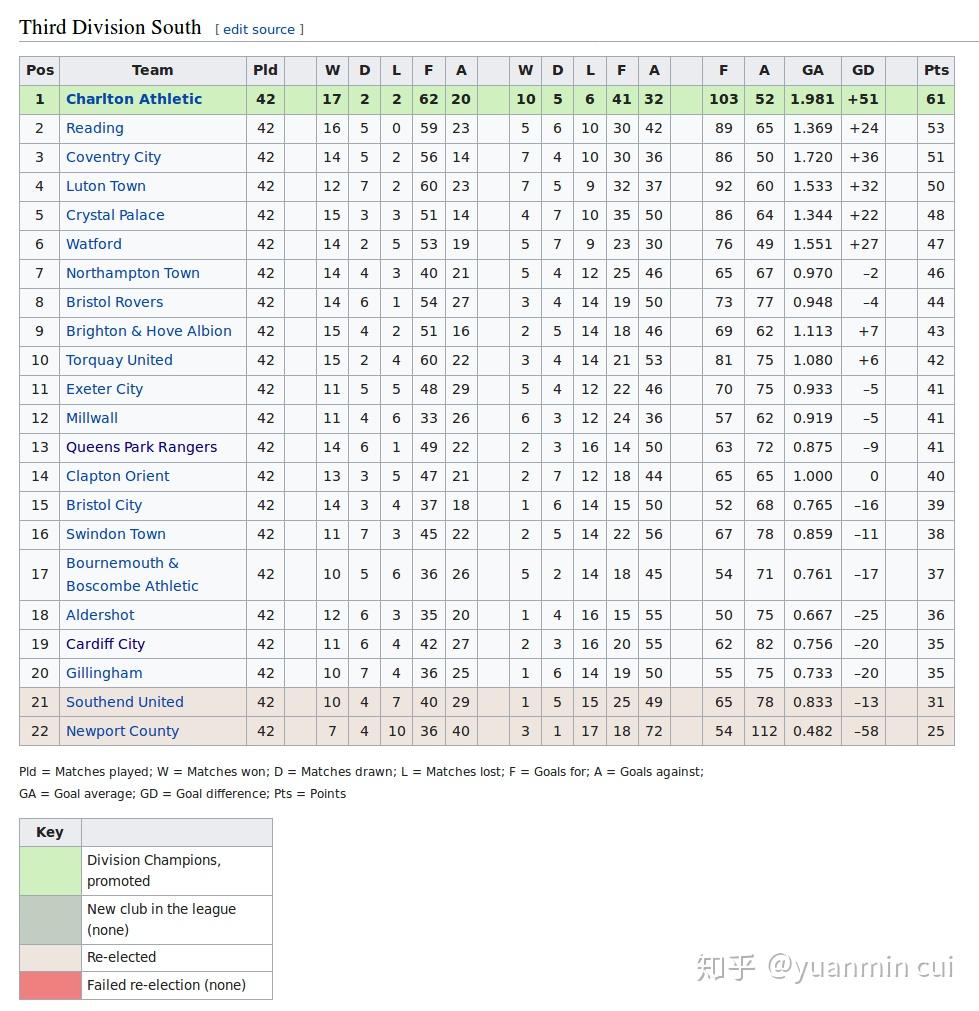Go to the Crystal Palace page

[115, 215]
